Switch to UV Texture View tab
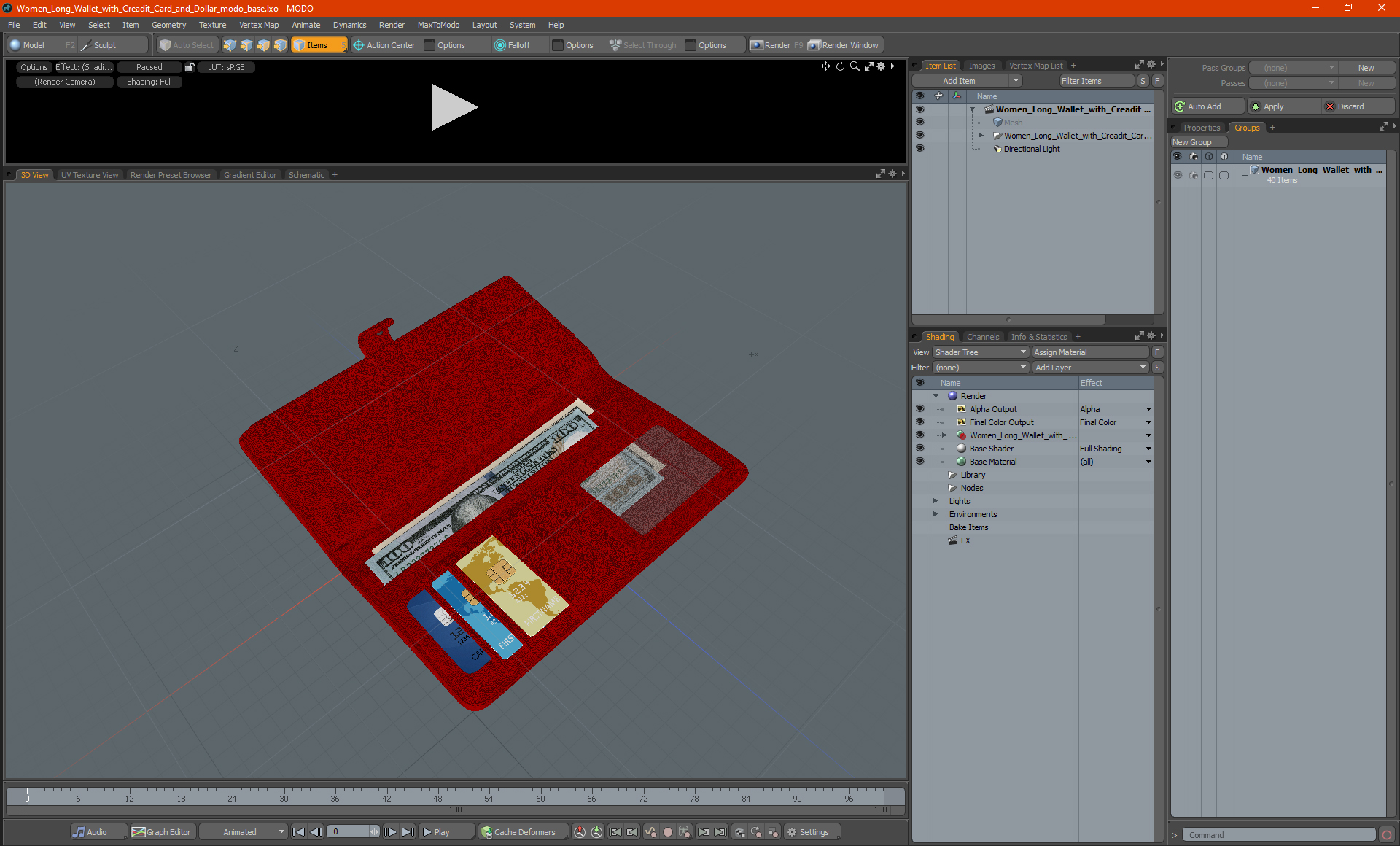Image resolution: width=1400 pixels, height=846 pixels. [89, 175]
